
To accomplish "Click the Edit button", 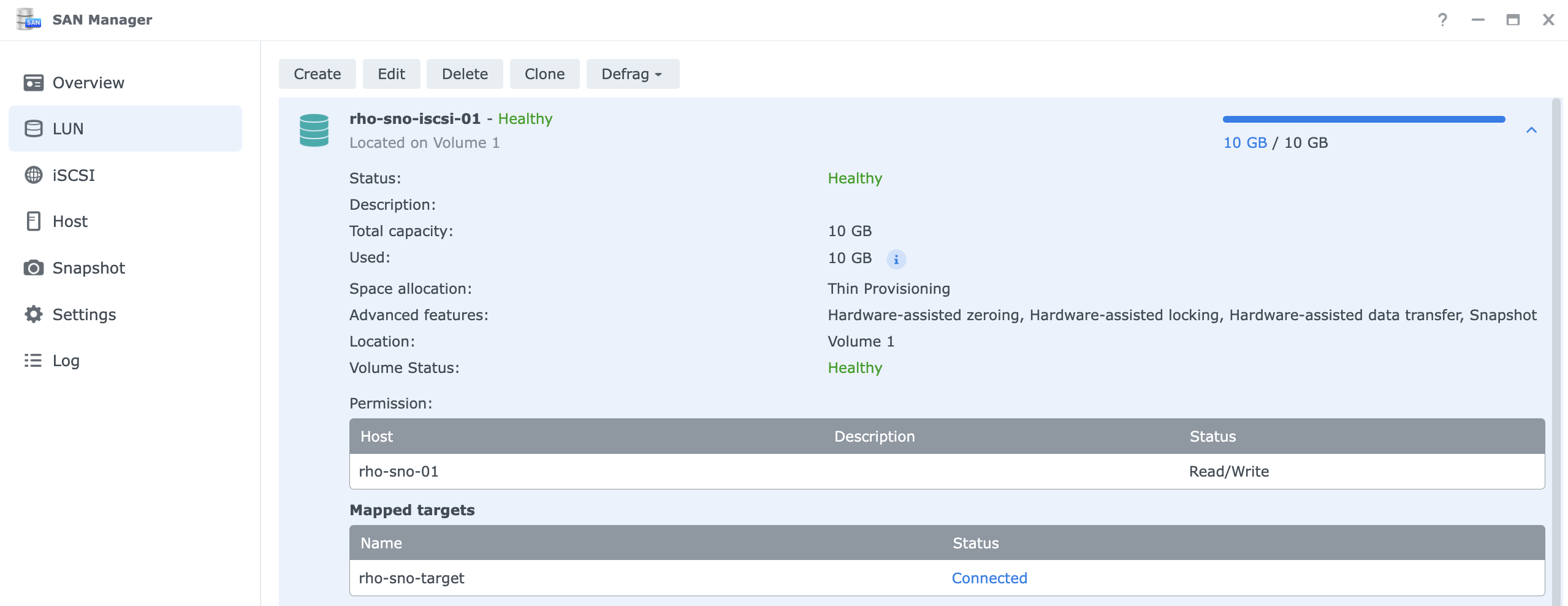I will tap(391, 74).
